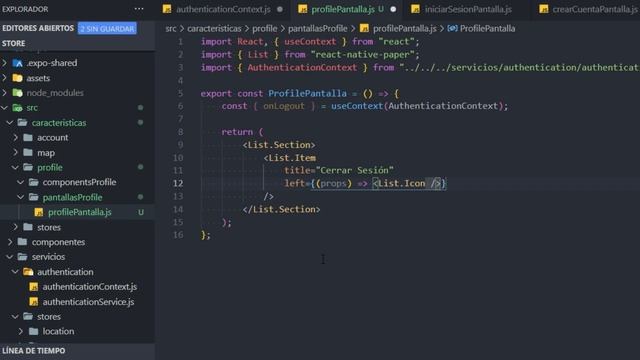Viewport: 640px width, 360px height.
Task: Collapse the caracteristicas folder chevron
Action: pos(10,122)
